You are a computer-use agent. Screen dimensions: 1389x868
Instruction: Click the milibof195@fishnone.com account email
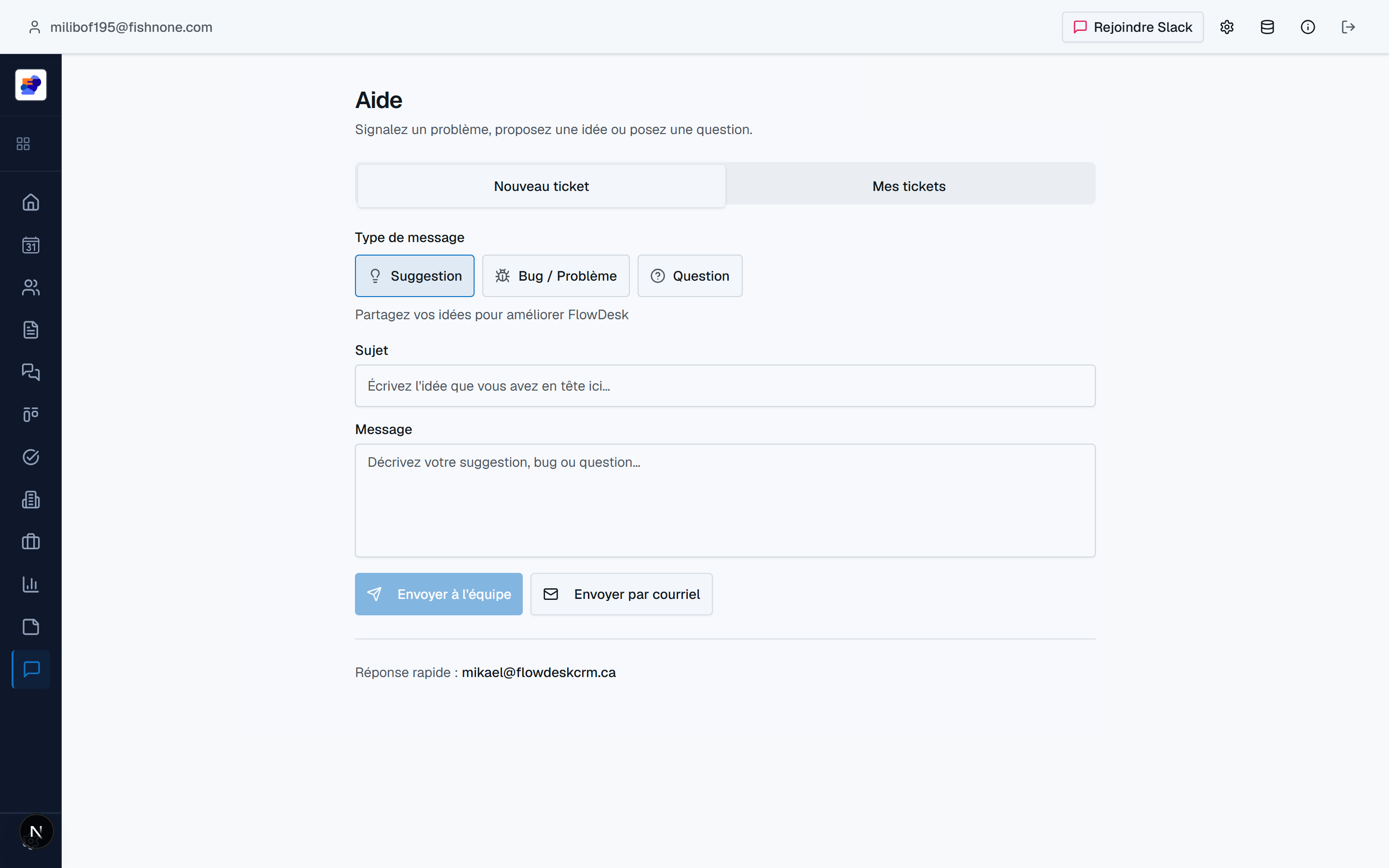(x=132, y=27)
